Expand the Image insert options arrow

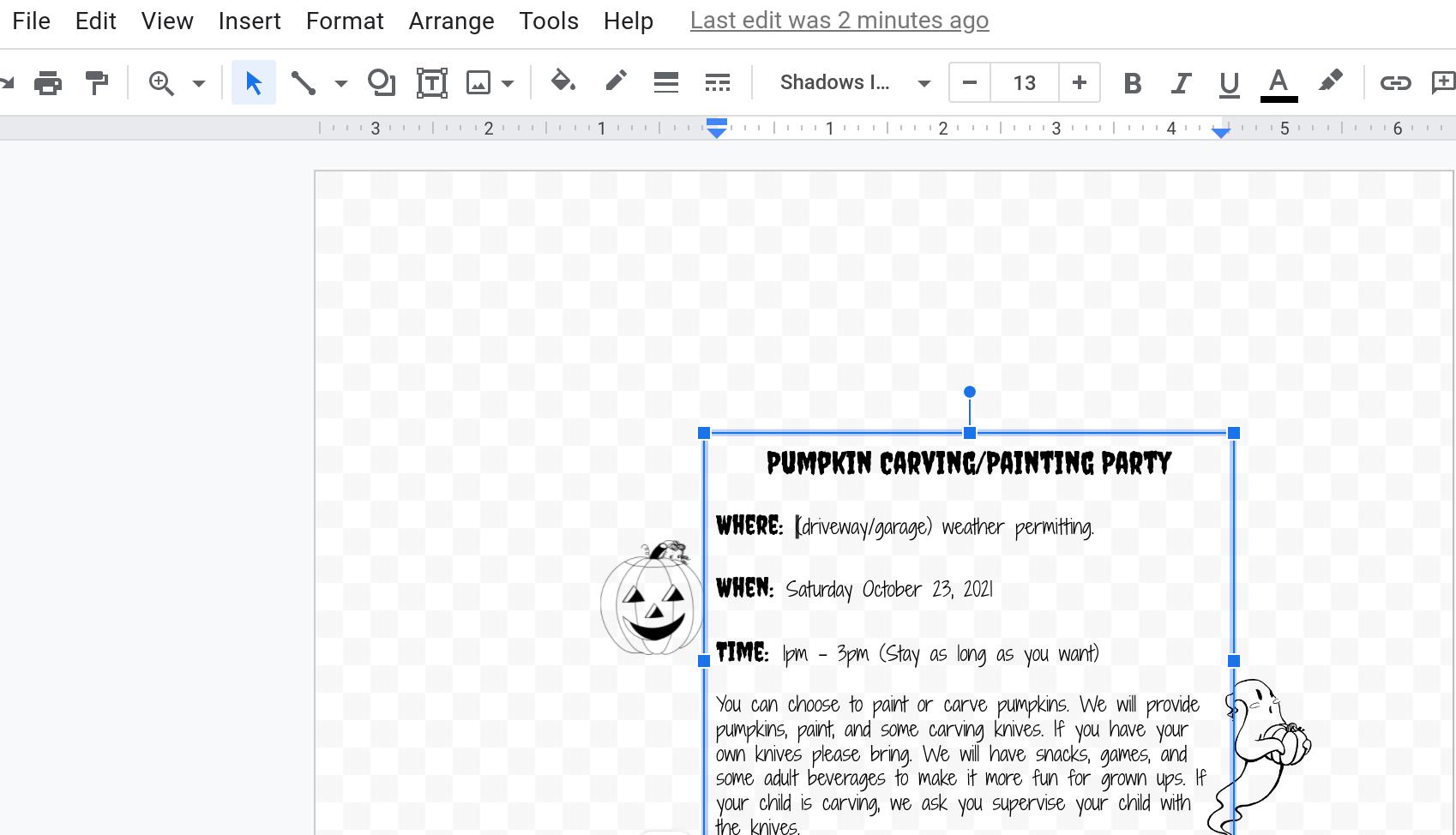508,83
